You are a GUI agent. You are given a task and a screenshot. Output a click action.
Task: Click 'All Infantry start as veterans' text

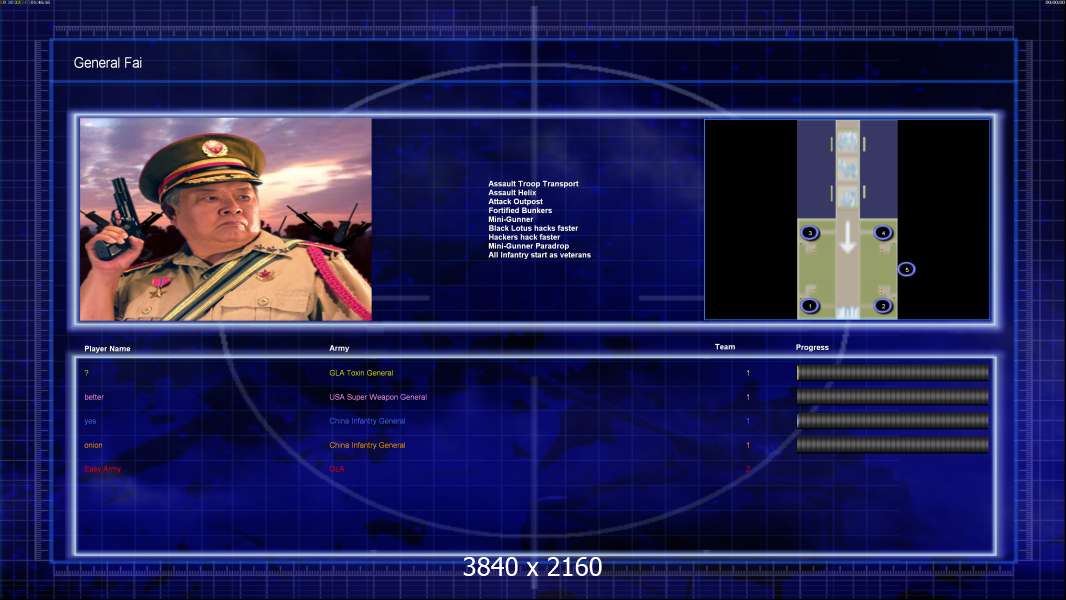(x=539, y=255)
